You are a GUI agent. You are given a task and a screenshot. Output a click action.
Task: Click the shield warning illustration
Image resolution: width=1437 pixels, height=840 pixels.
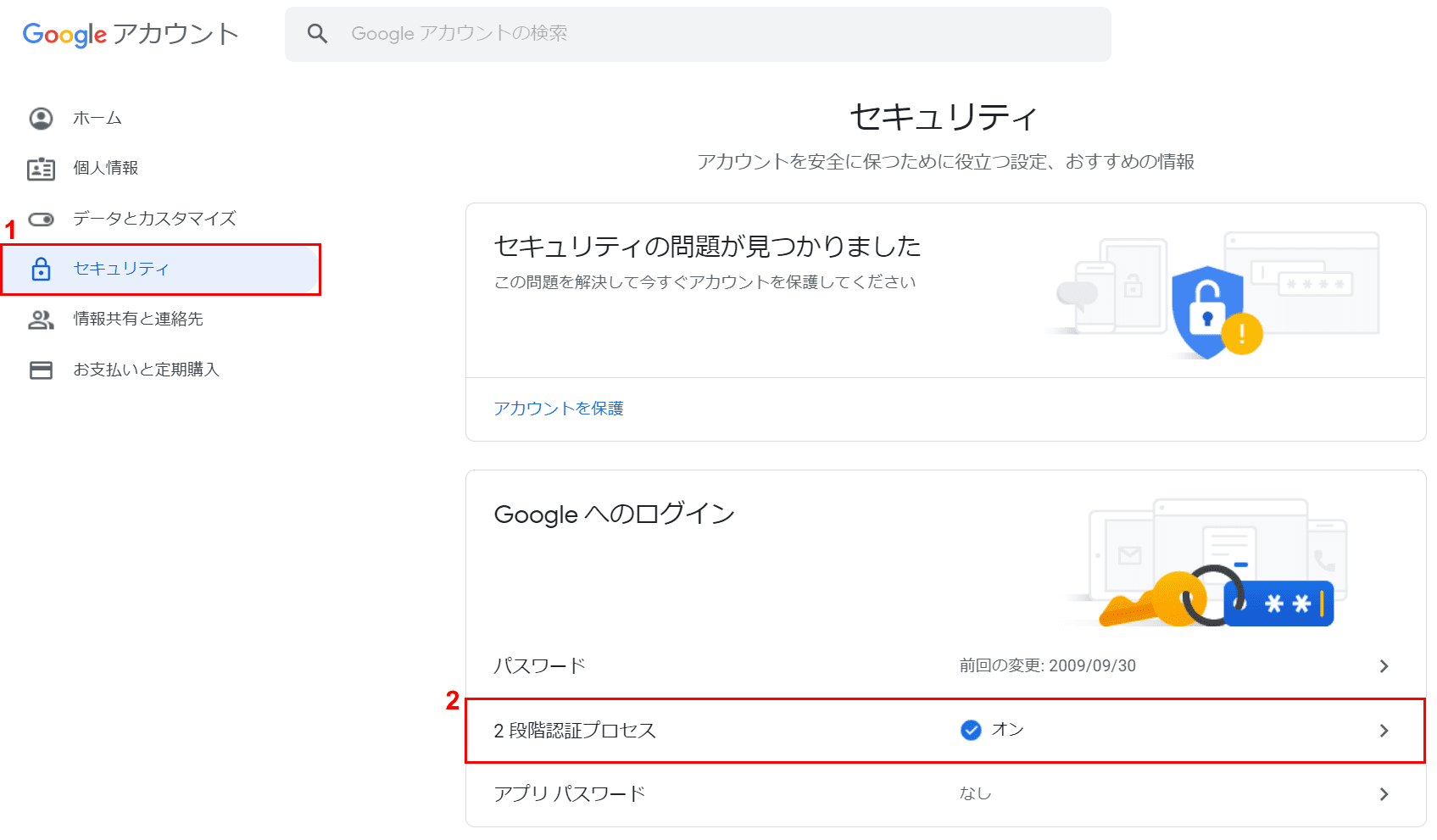pyautogui.click(x=1212, y=296)
